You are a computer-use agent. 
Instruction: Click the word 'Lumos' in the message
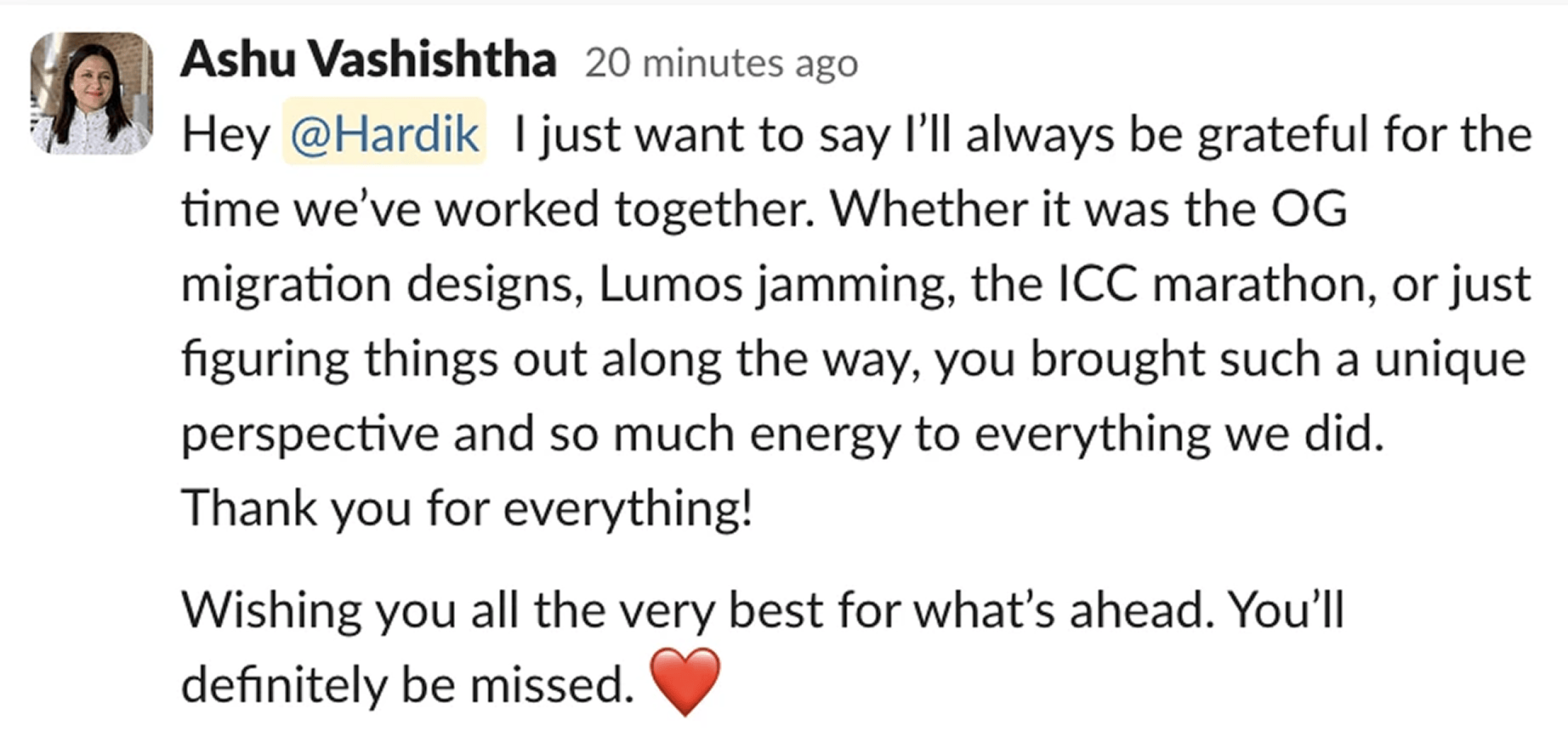pos(670,284)
